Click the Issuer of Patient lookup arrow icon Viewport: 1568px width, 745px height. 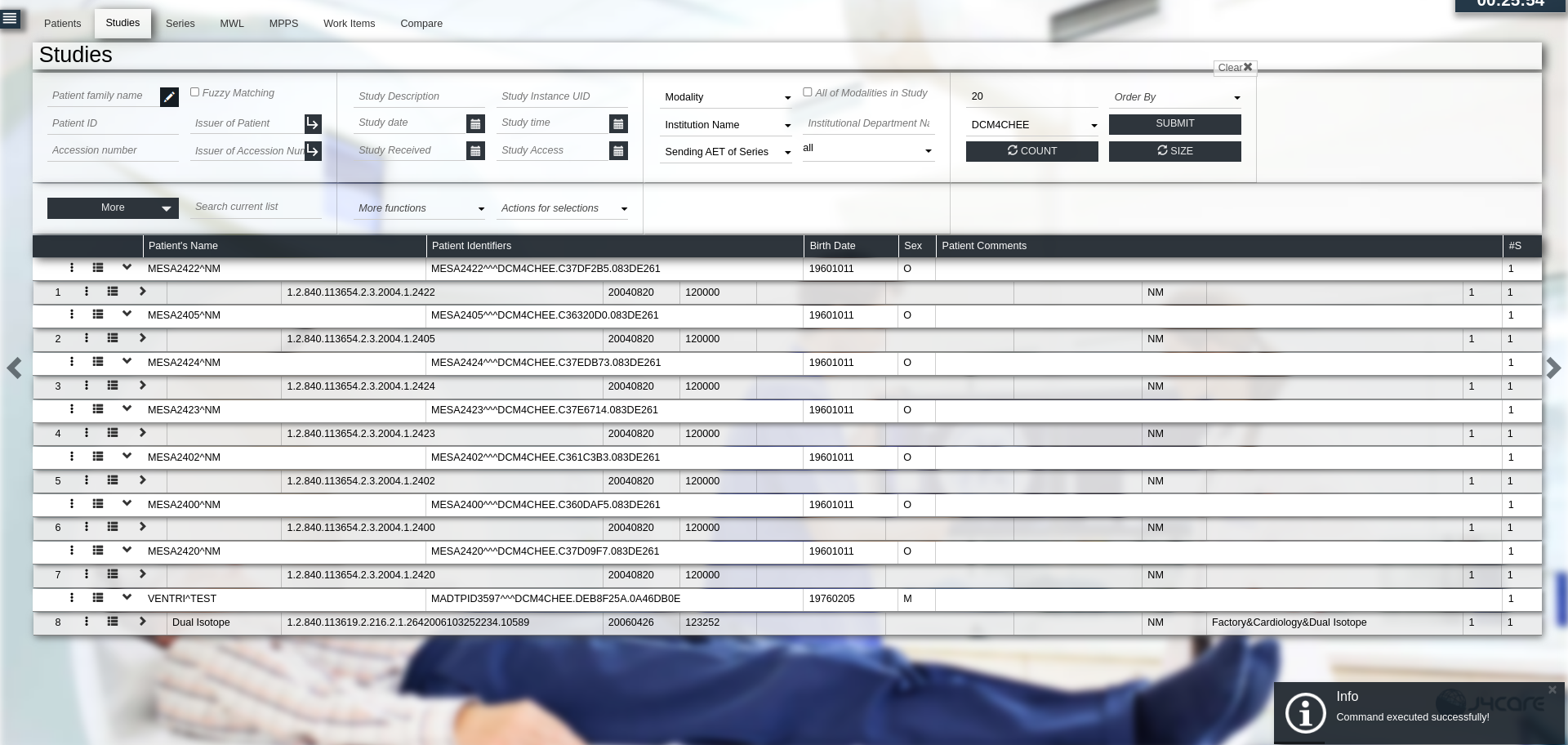[x=312, y=123]
